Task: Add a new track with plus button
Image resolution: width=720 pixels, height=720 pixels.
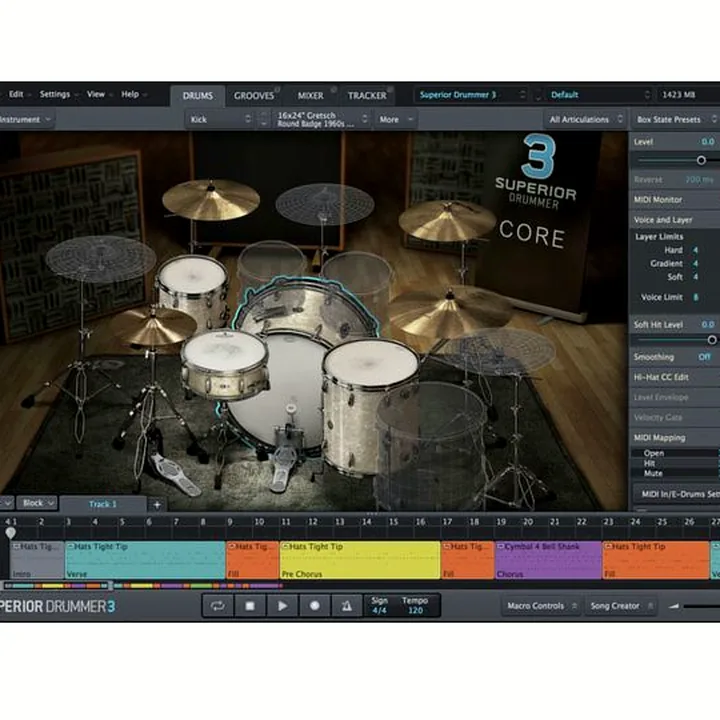Action: (x=157, y=505)
